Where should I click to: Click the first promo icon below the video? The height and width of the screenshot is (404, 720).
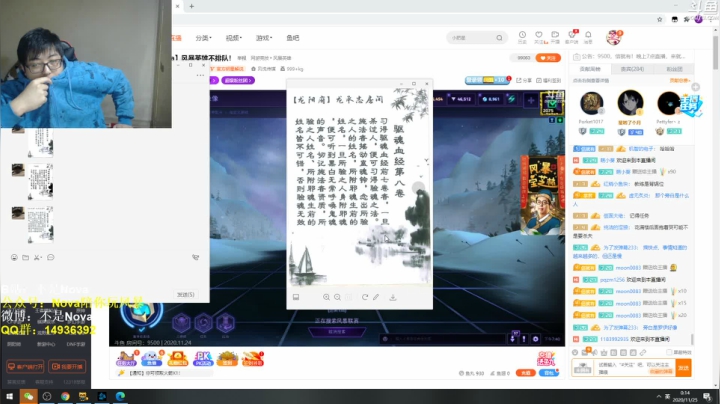(x=127, y=359)
